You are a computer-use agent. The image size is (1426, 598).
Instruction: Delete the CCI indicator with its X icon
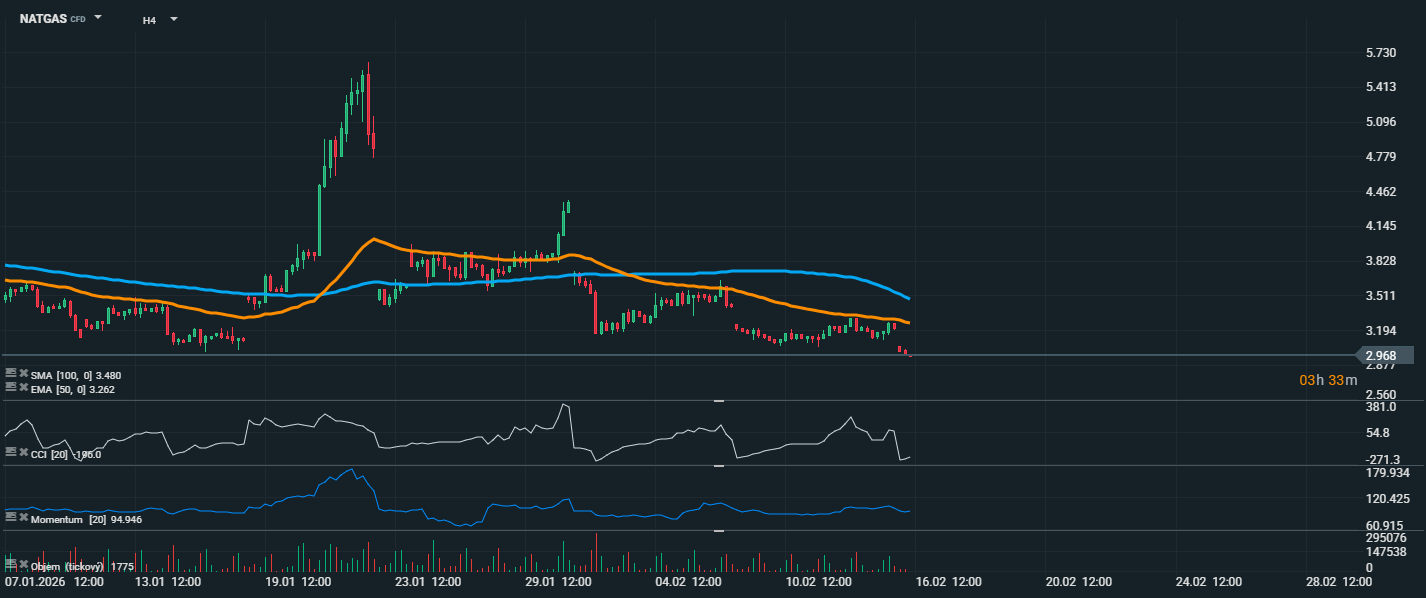[23, 453]
